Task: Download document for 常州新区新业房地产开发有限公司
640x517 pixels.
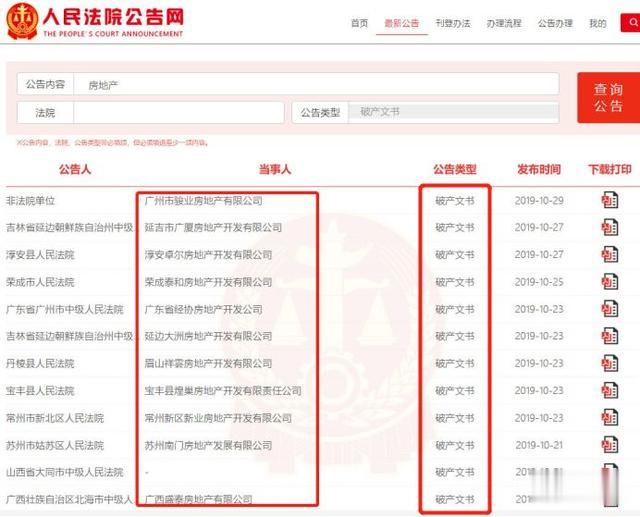Action: [x=609, y=418]
